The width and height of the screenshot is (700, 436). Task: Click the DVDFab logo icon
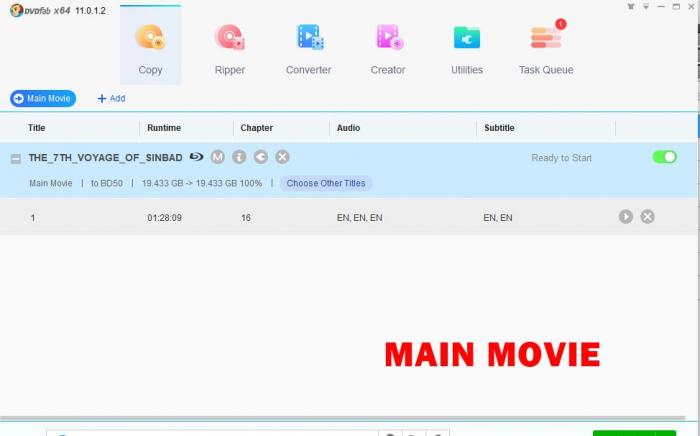click(x=17, y=10)
